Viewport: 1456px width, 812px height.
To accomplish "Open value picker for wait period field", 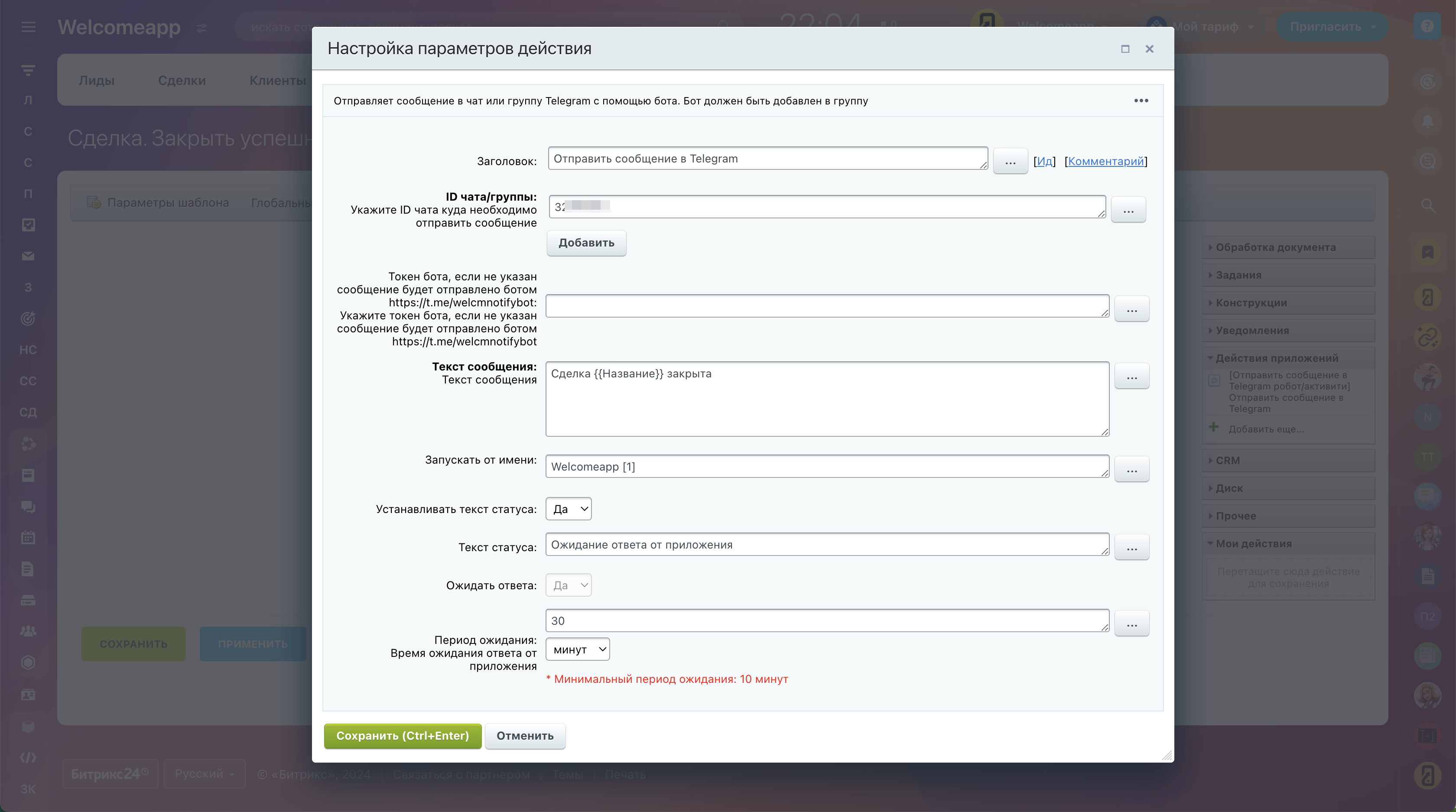I will 1131,624.
